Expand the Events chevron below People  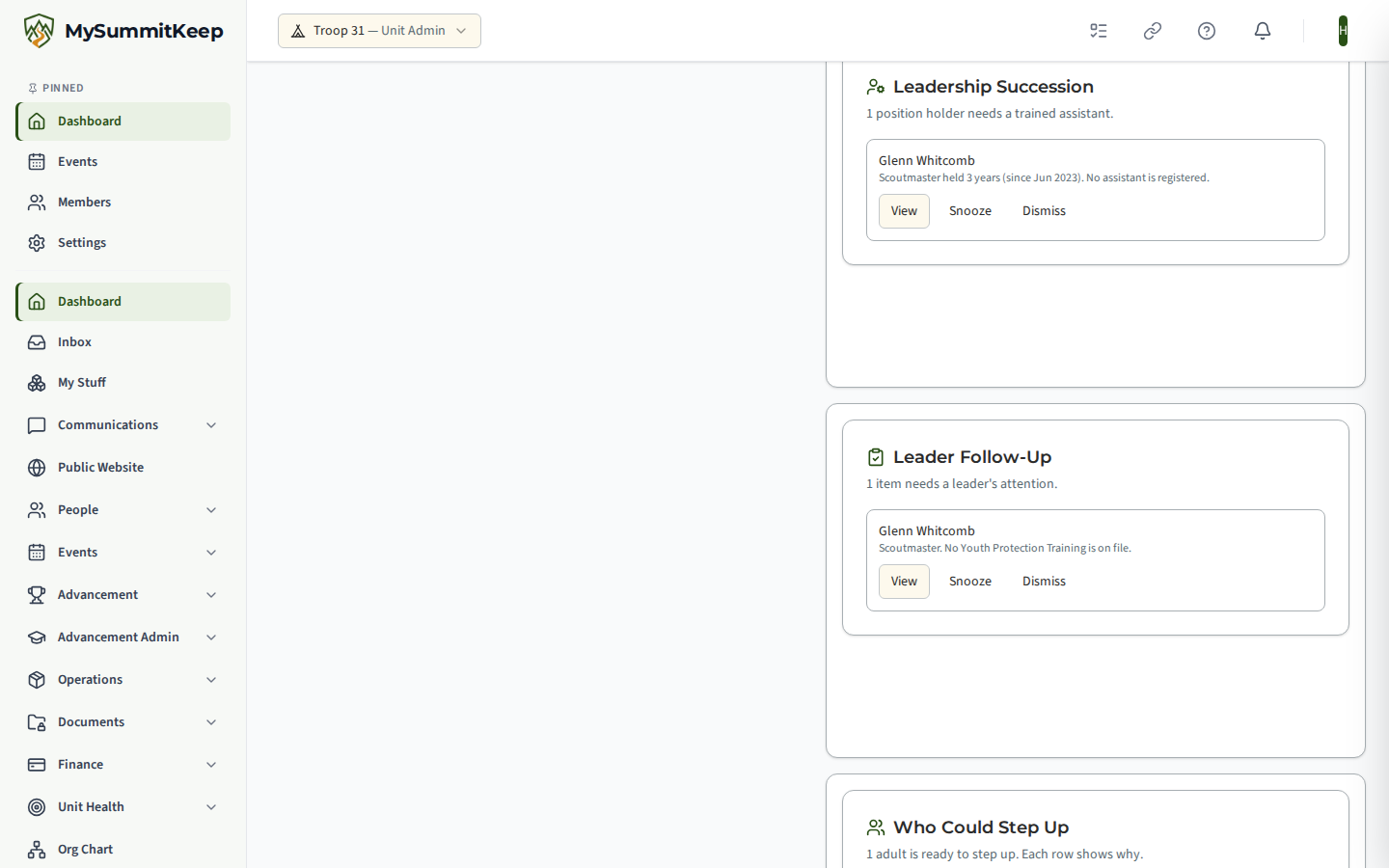point(211,553)
